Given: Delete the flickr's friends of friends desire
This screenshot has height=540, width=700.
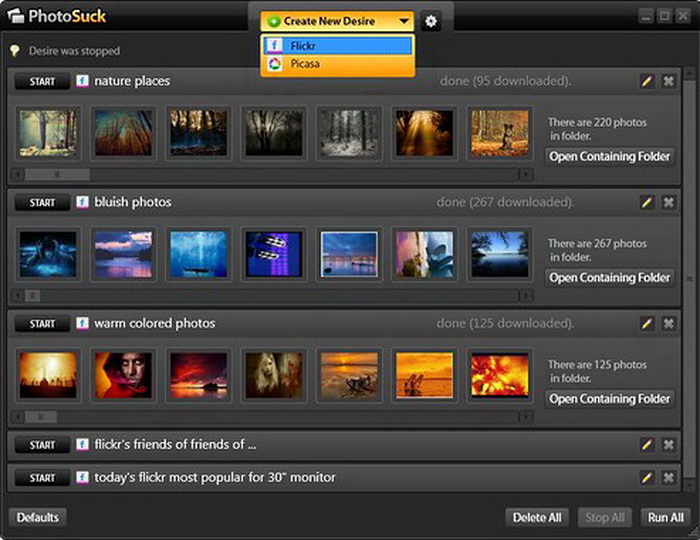Looking at the screenshot, I should coord(668,445).
